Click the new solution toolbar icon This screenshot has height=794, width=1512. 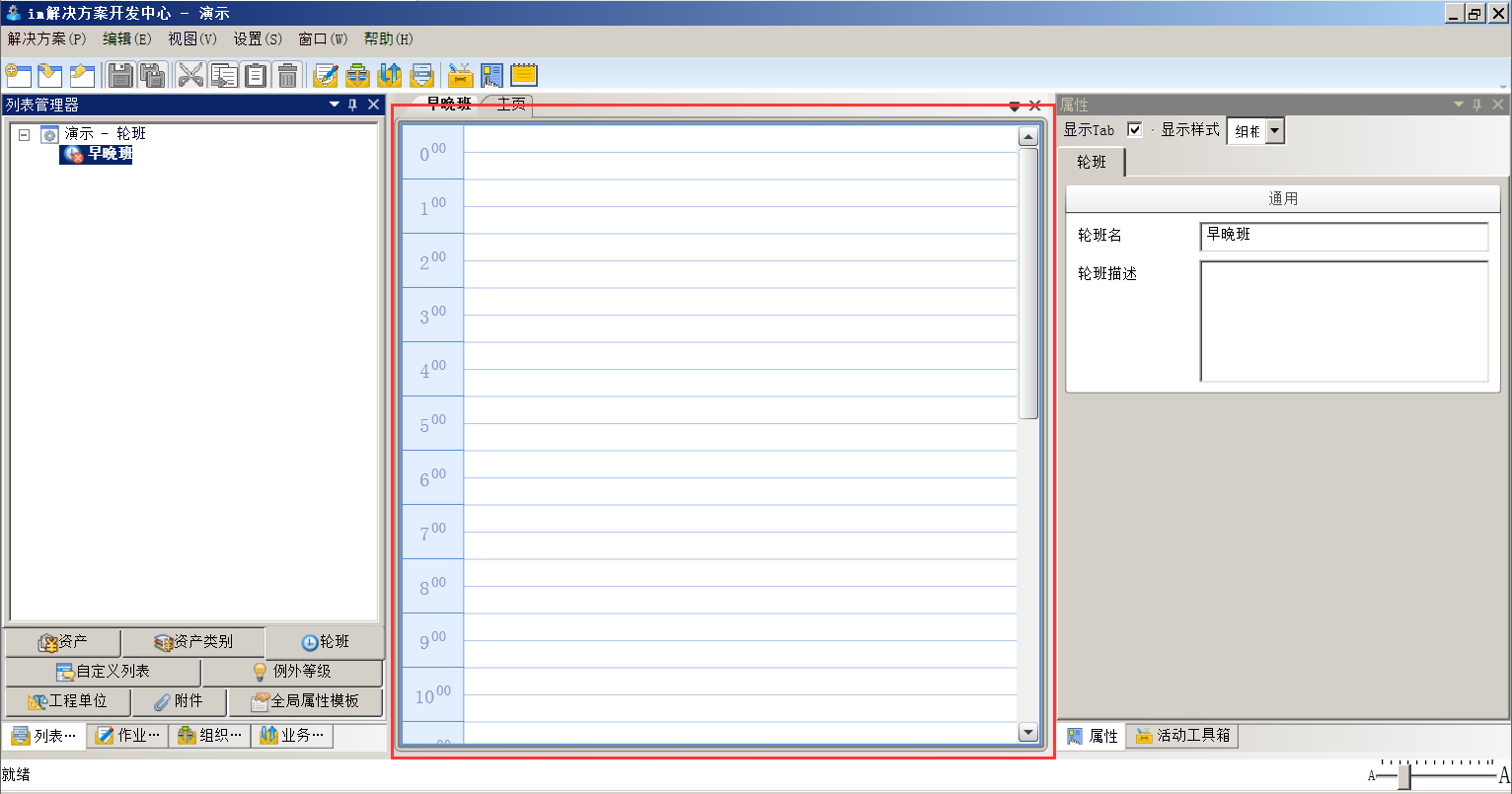point(19,75)
